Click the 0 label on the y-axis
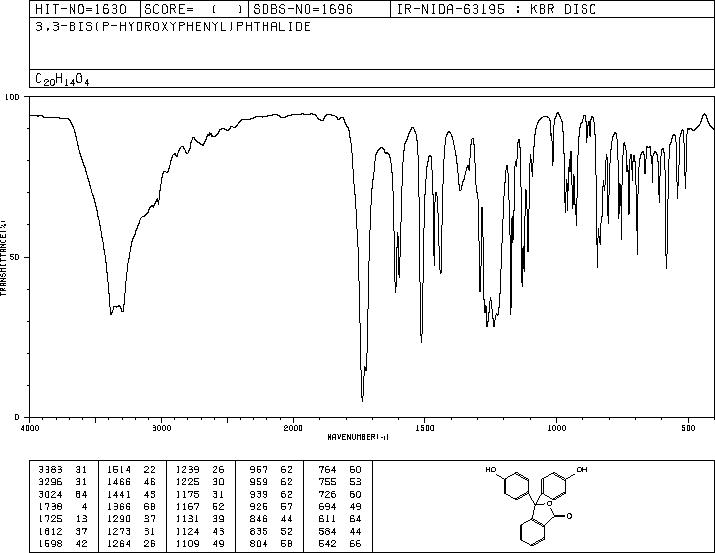 17,417
